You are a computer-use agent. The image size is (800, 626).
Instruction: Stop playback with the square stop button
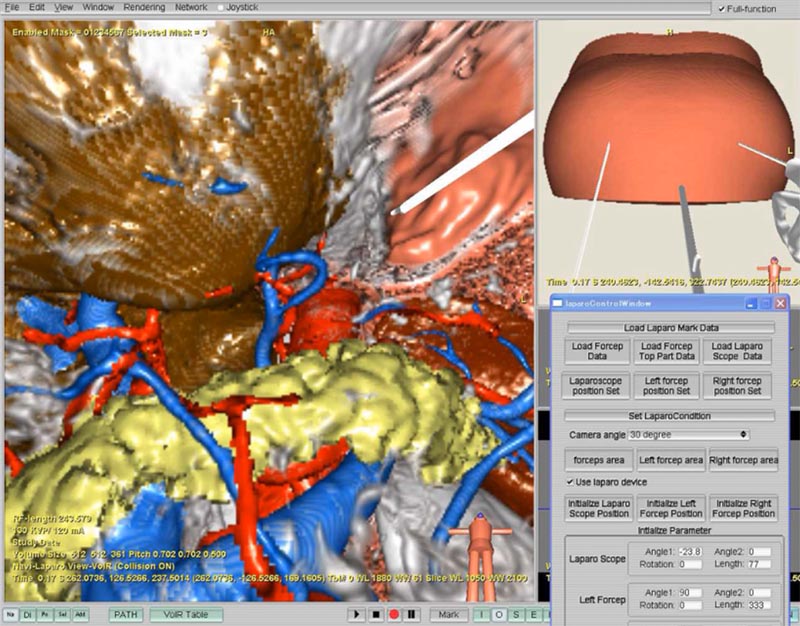click(x=376, y=615)
